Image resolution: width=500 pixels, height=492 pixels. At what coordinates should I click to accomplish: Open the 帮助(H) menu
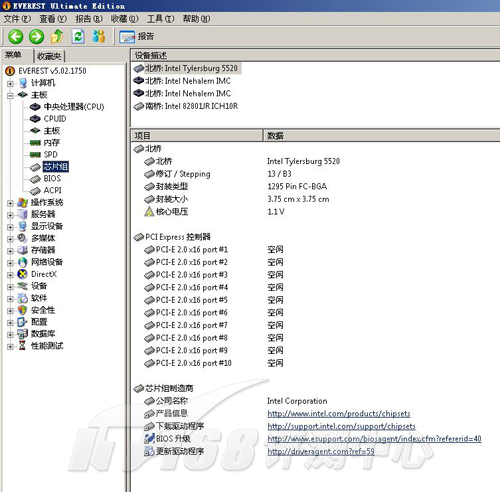point(196,19)
